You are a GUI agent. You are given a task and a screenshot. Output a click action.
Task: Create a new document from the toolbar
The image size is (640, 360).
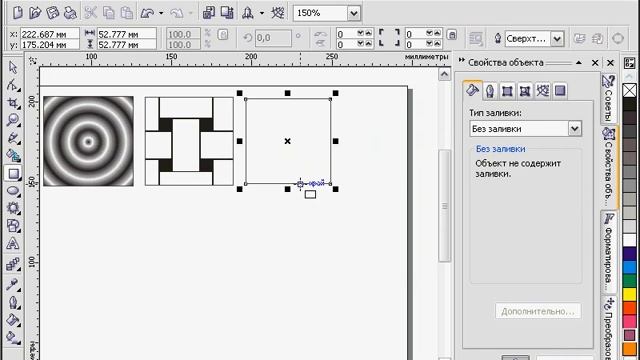pos(18,13)
